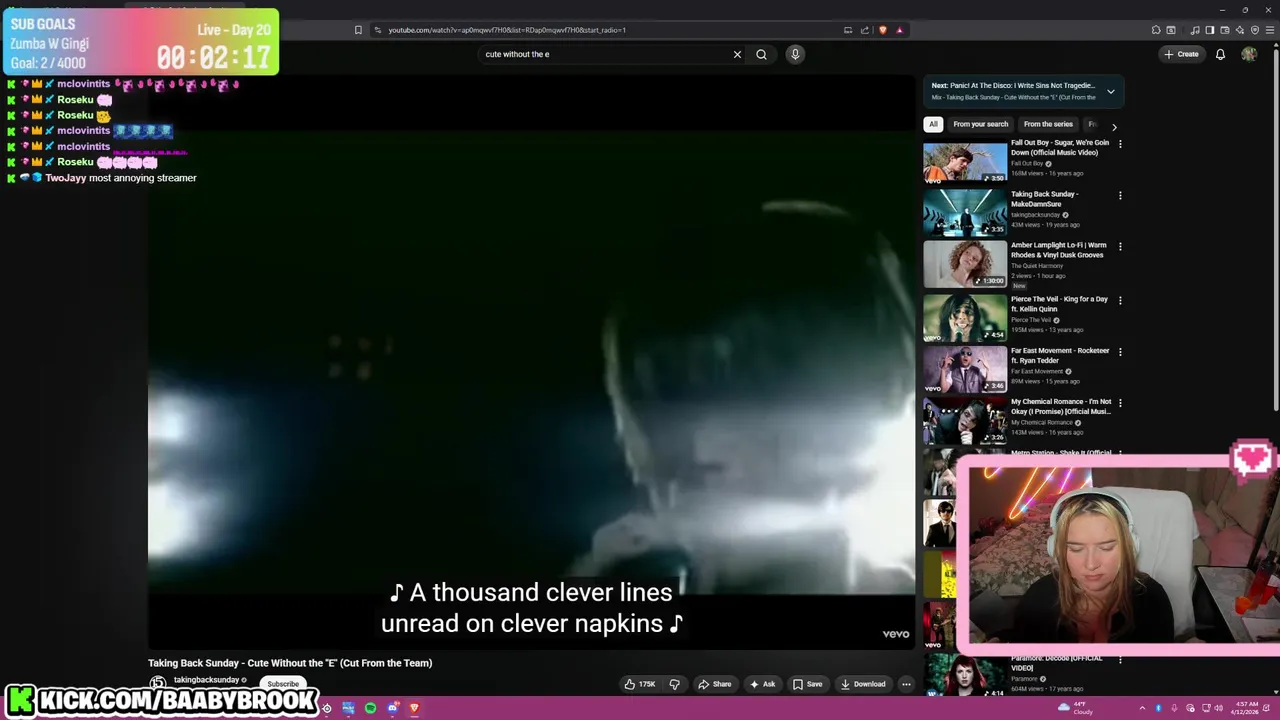Open the browser extensions puzzle icon

pyautogui.click(x=1156, y=30)
